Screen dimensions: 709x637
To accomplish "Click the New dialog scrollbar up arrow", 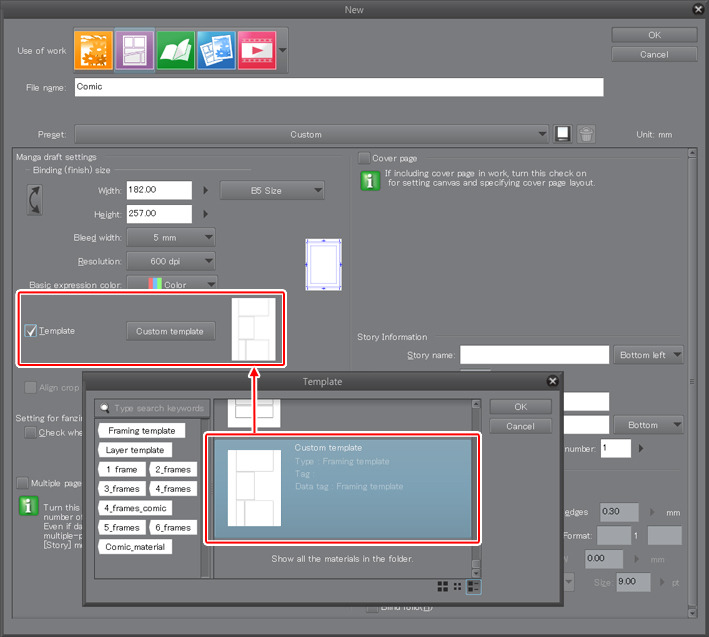I will pyautogui.click(x=692, y=153).
